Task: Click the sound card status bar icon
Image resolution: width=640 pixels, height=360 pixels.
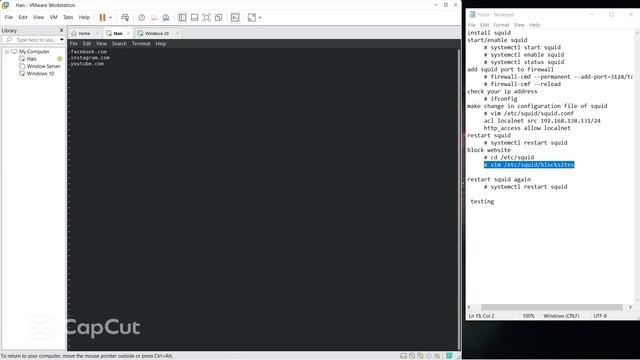Action: 437,356
